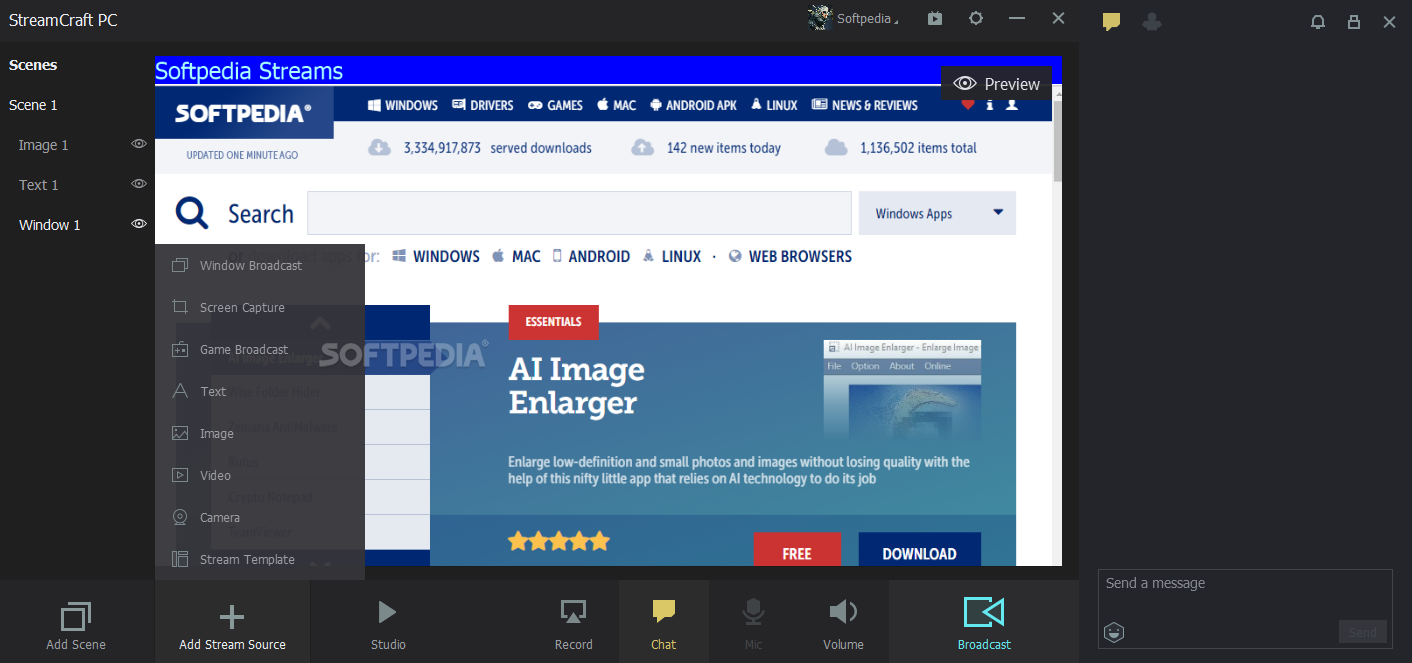Click the yellow chat bubble tab icon
Screen dimensions: 1412x663
(1111, 21)
